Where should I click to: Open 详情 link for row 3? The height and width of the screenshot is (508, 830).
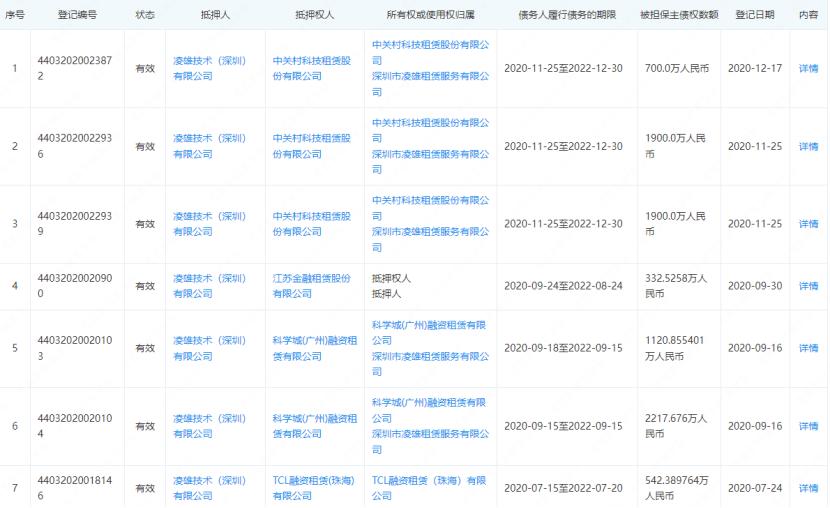tap(808, 224)
